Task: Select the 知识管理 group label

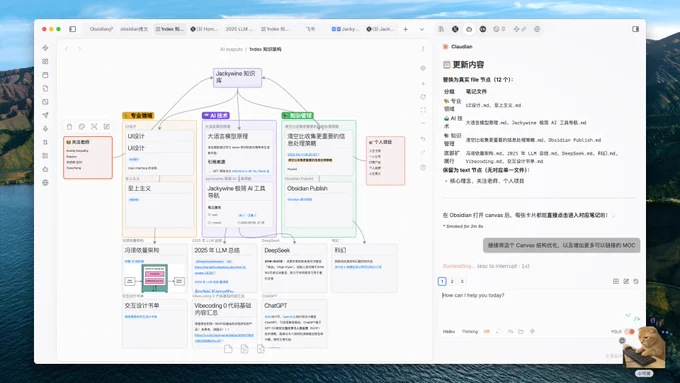Action: pyautogui.click(x=297, y=115)
